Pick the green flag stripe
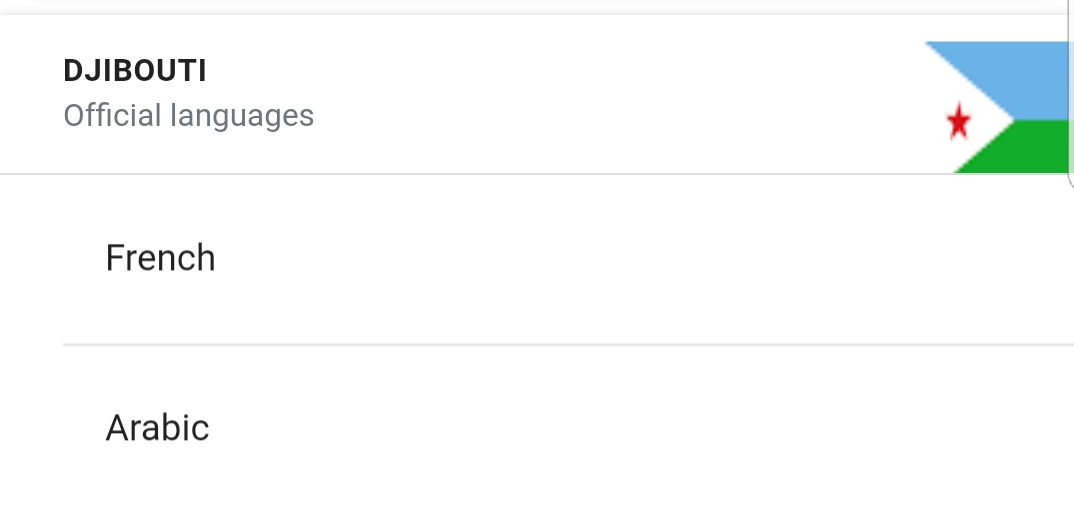Screen dimensions: 1074x509 [1027, 147]
